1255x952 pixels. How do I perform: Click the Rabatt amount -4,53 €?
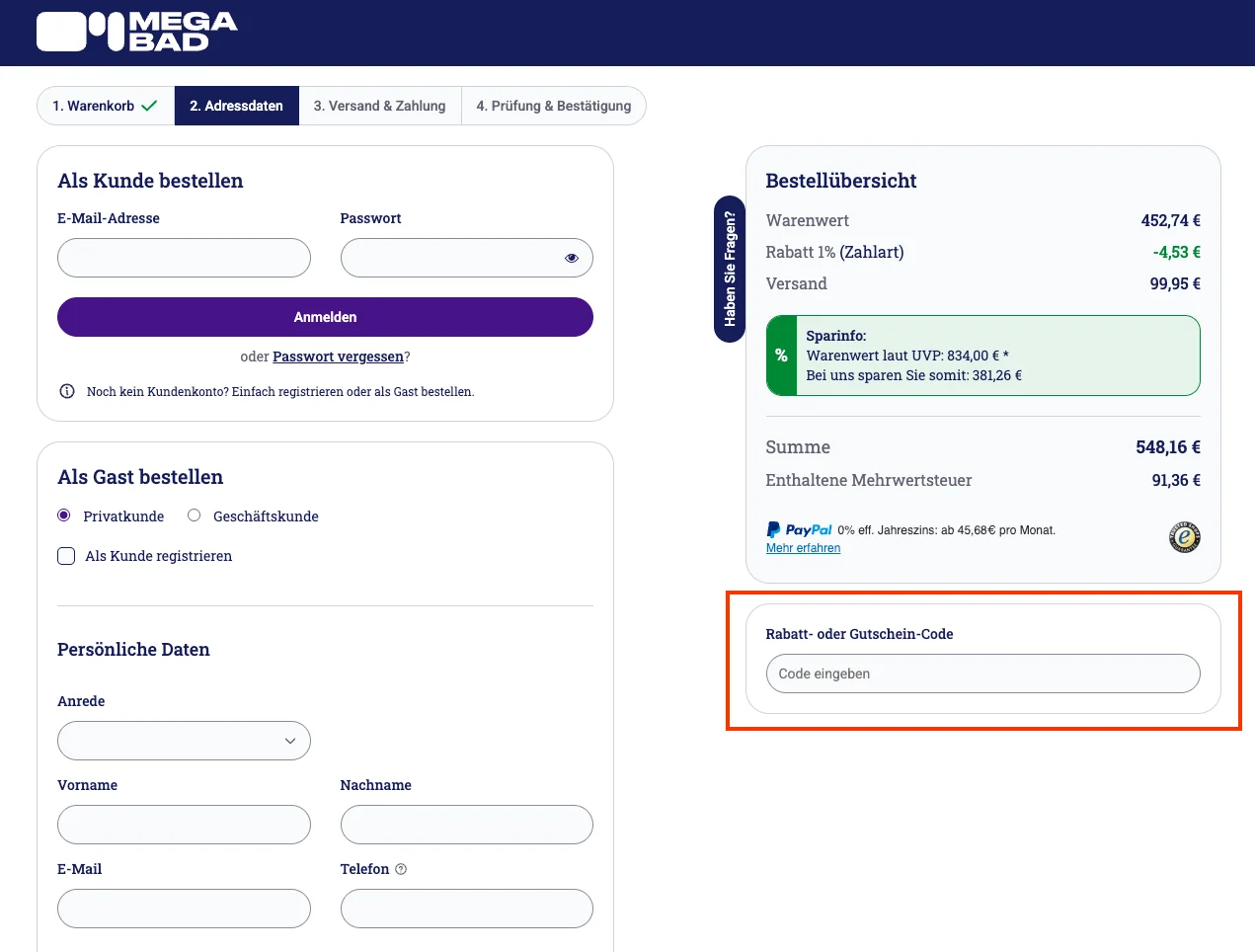[1177, 252]
